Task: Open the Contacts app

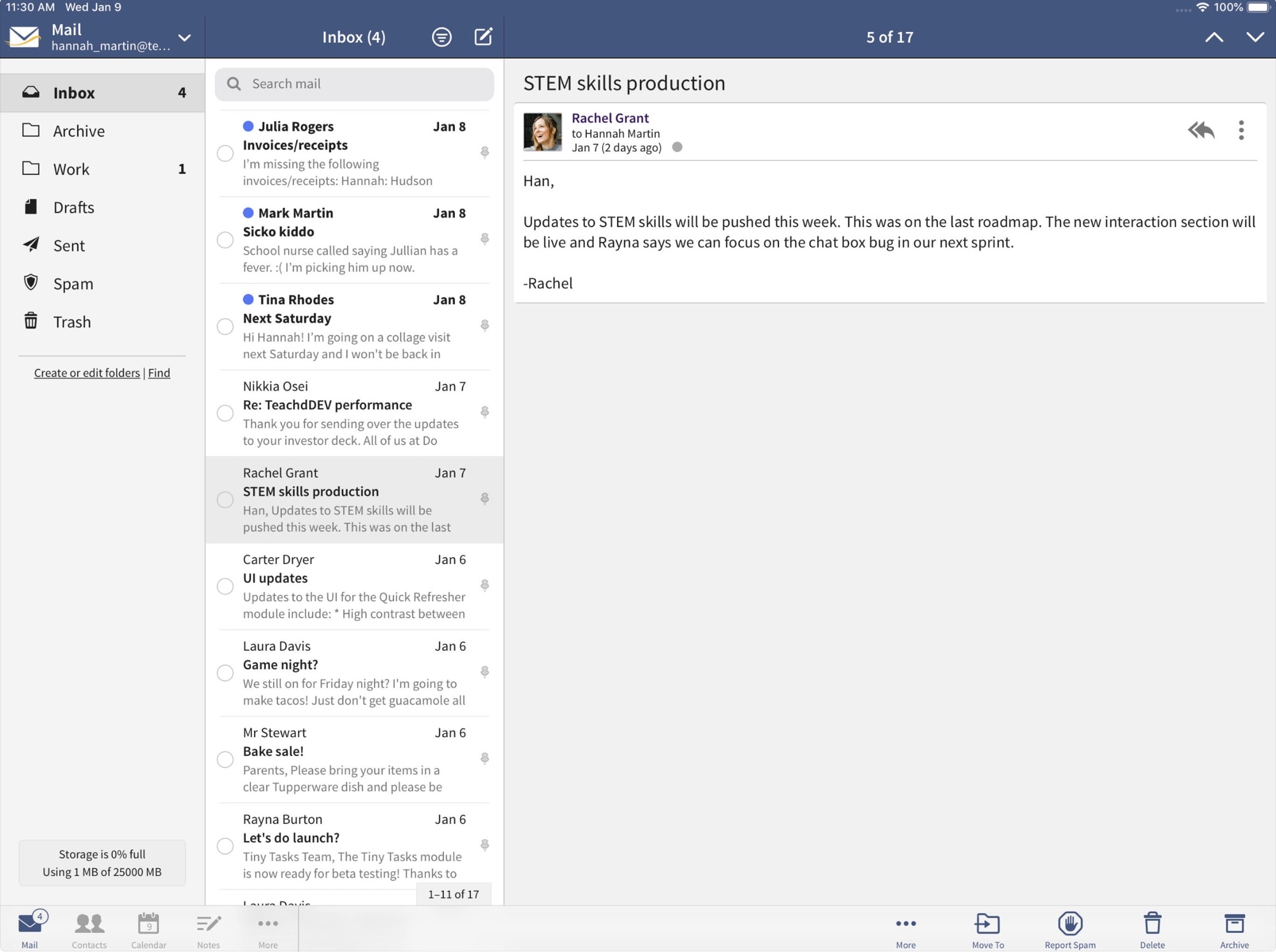Action: (x=89, y=929)
